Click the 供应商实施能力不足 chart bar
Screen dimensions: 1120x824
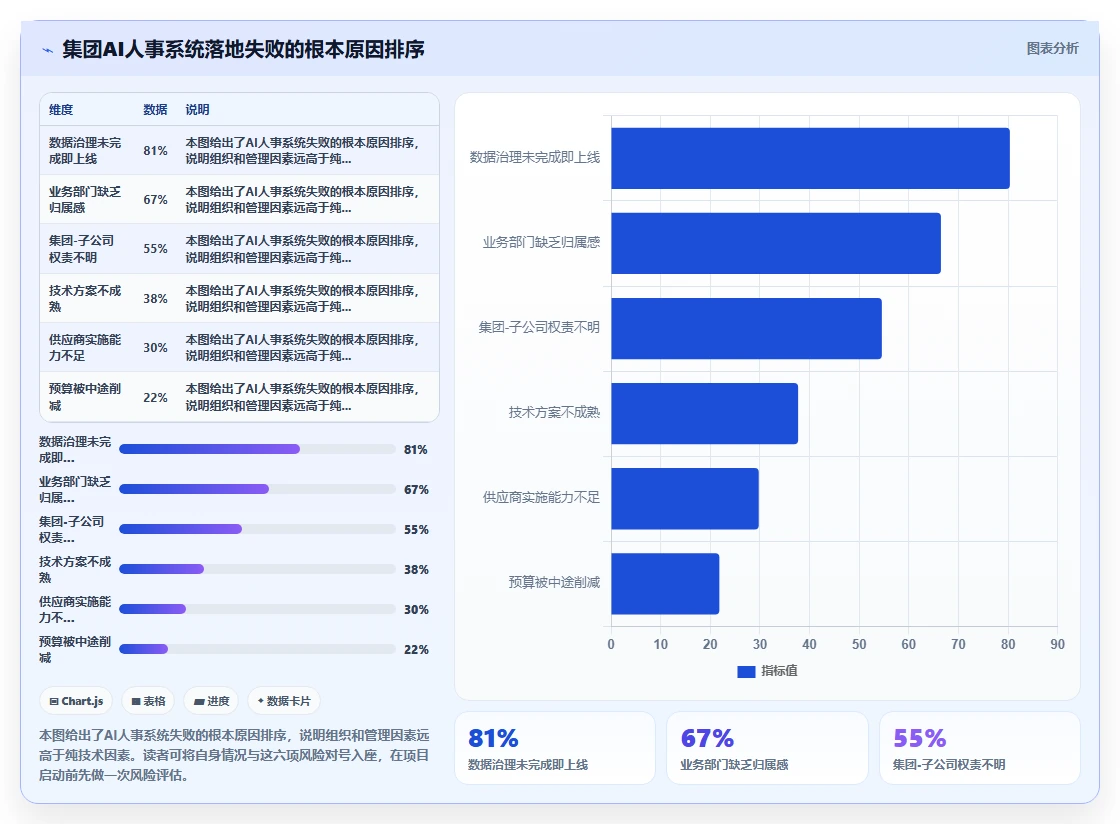coord(685,498)
